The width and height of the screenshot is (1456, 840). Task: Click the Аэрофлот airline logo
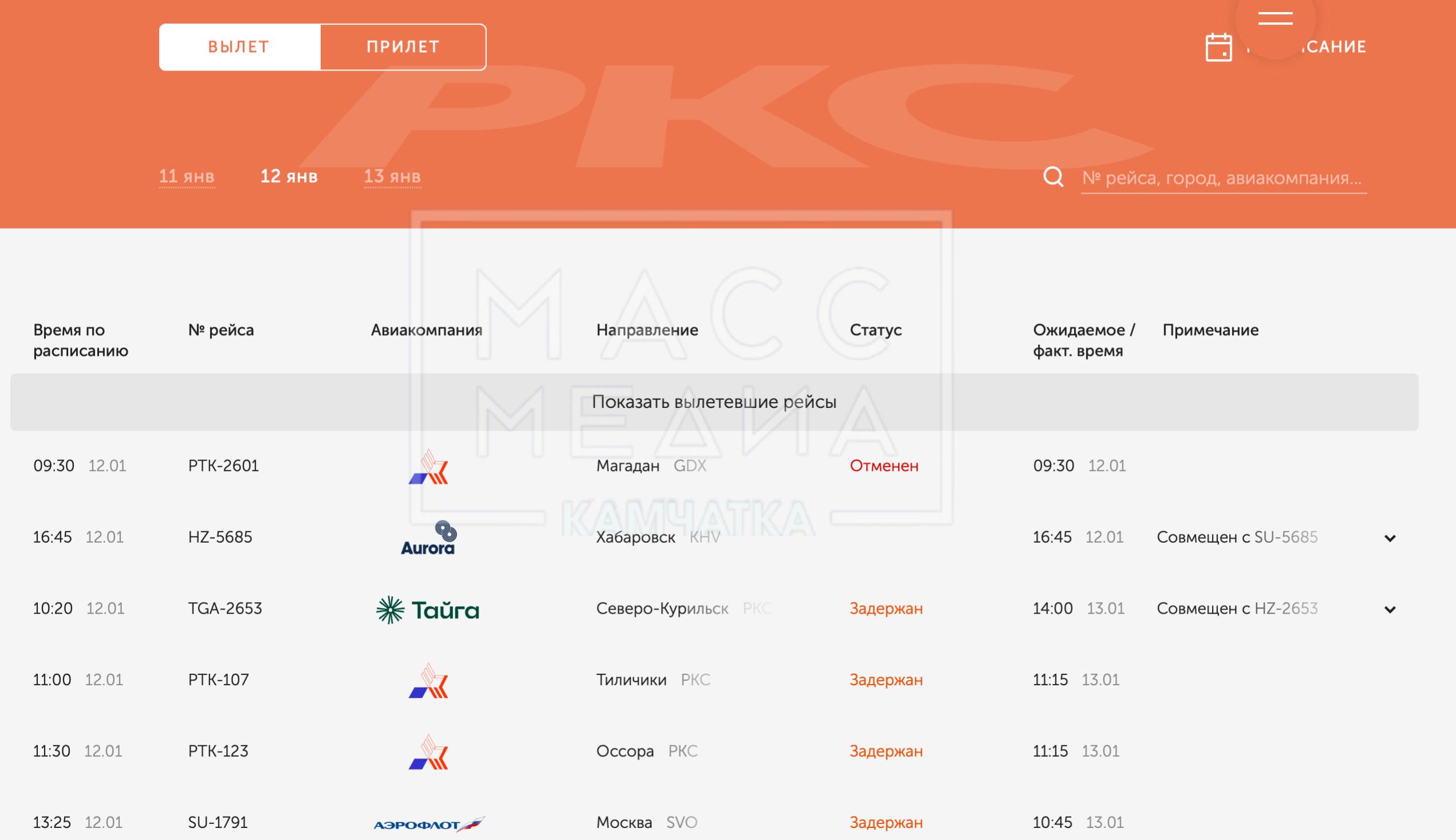pos(428,823)
